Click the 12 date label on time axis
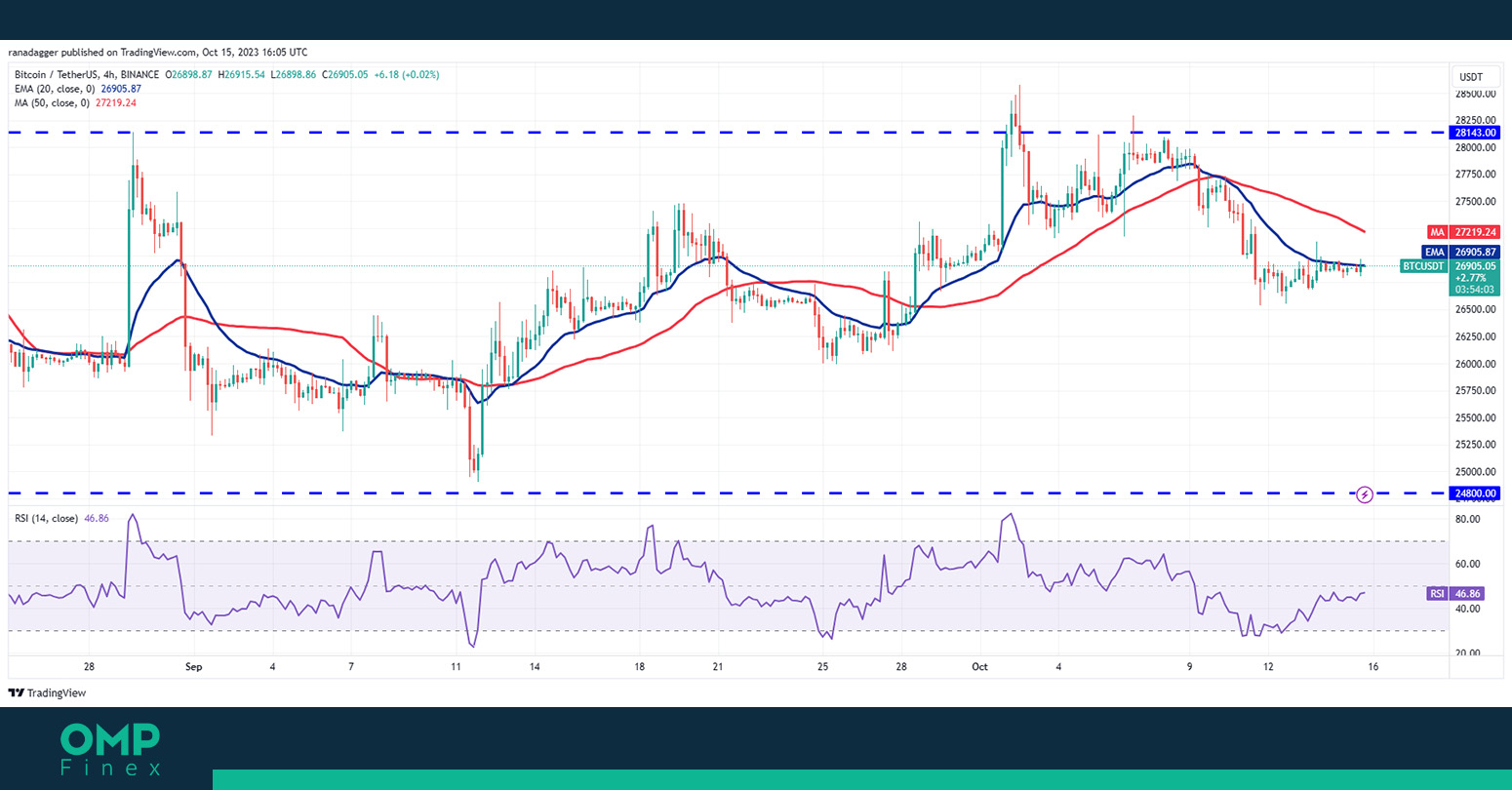Screen dimensions: 1512x790 tap(1268, 667)
